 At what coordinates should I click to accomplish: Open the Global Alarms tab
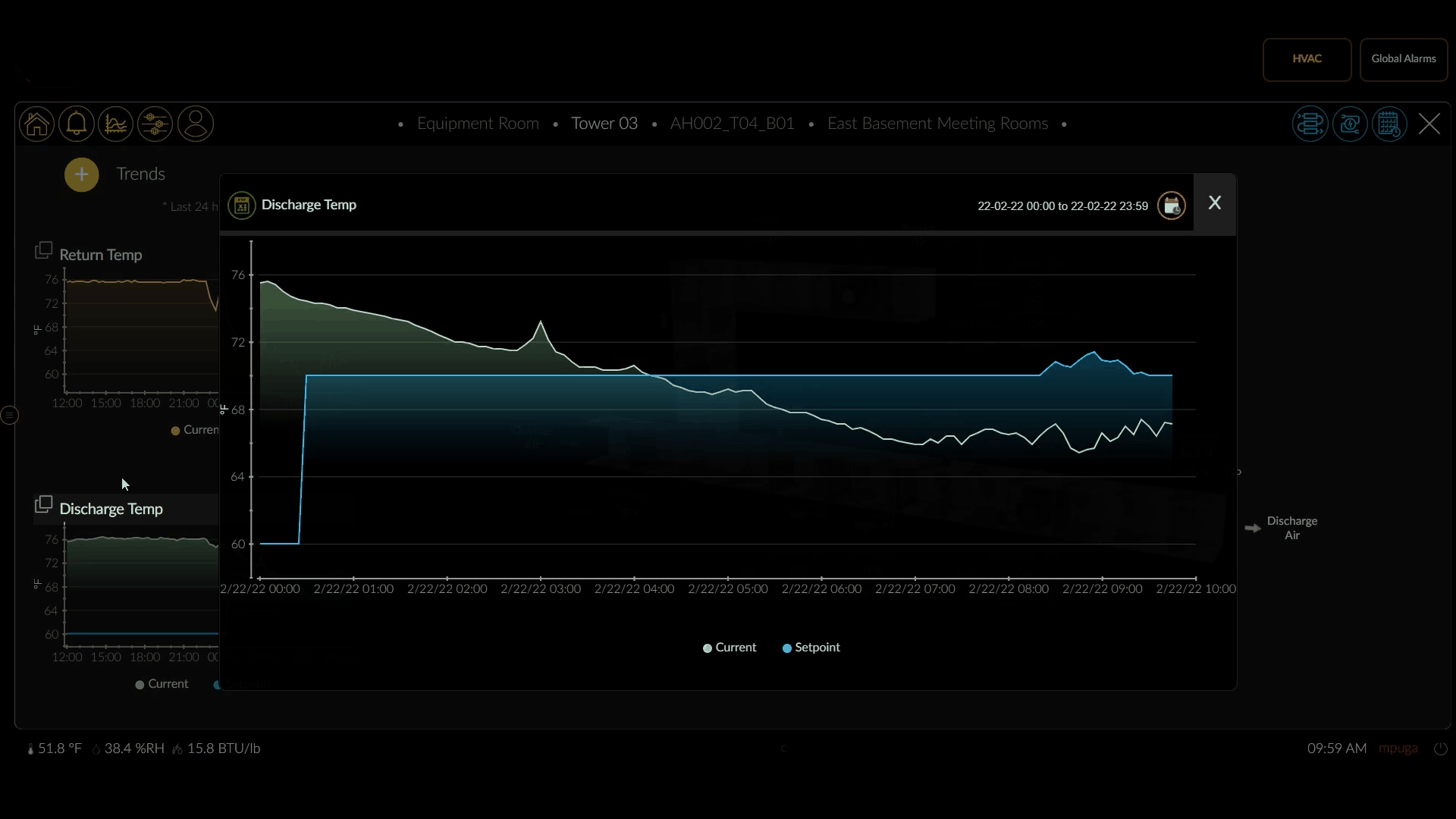coord(1403,59)
